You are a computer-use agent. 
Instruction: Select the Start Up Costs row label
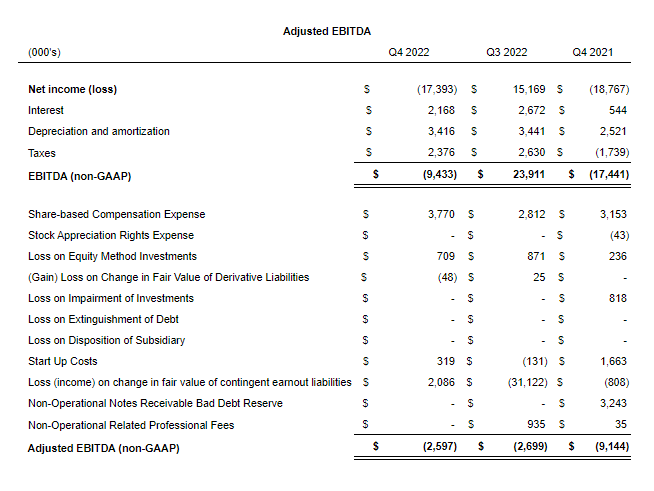63,361
